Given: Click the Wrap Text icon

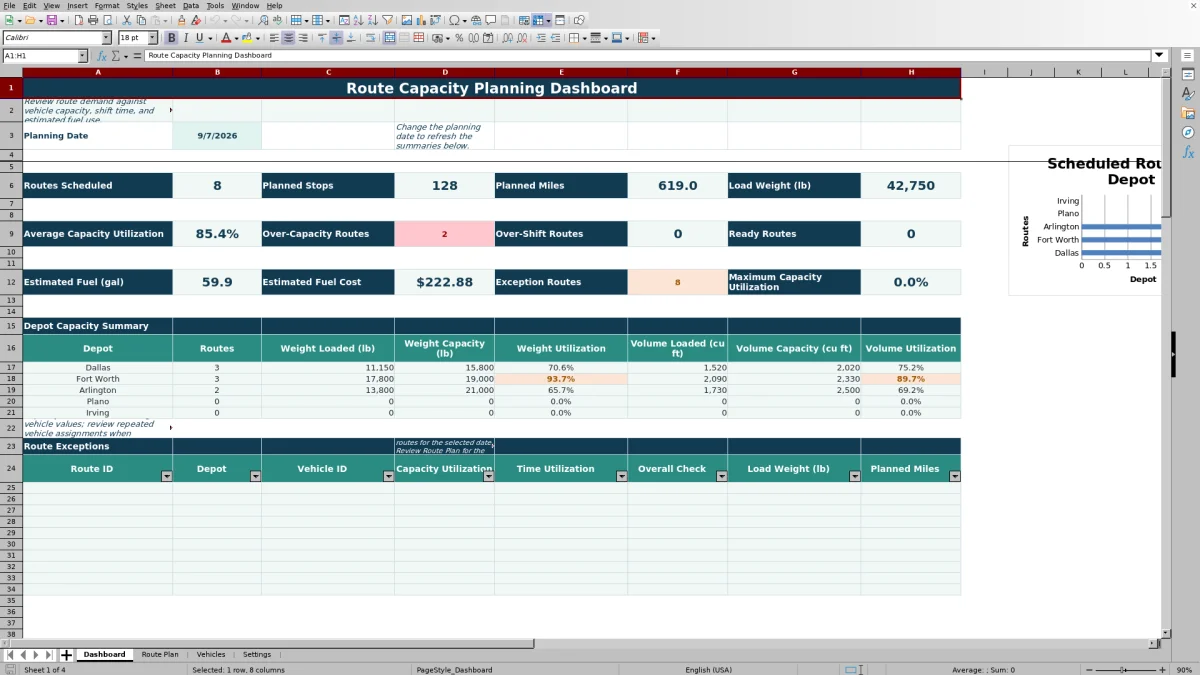Looking at the screenshot, I should tap(371, 38).
